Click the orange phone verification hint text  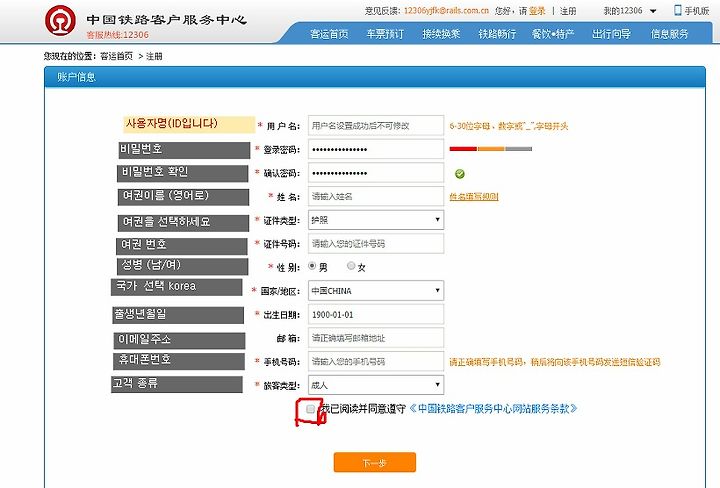pos(555,362)
